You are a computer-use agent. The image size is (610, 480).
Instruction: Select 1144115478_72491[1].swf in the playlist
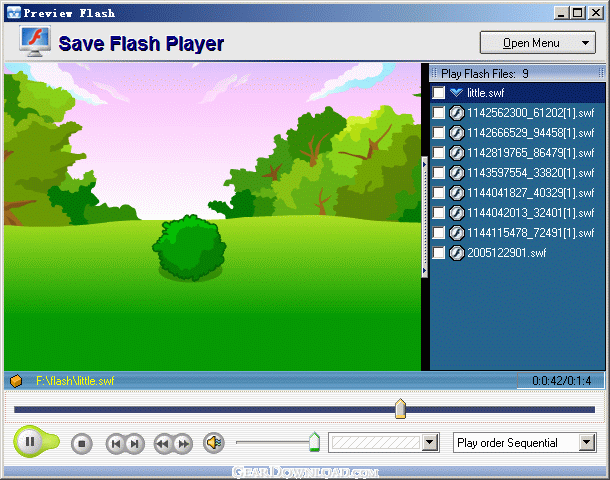pyautogui.click(x=531, y=233)
